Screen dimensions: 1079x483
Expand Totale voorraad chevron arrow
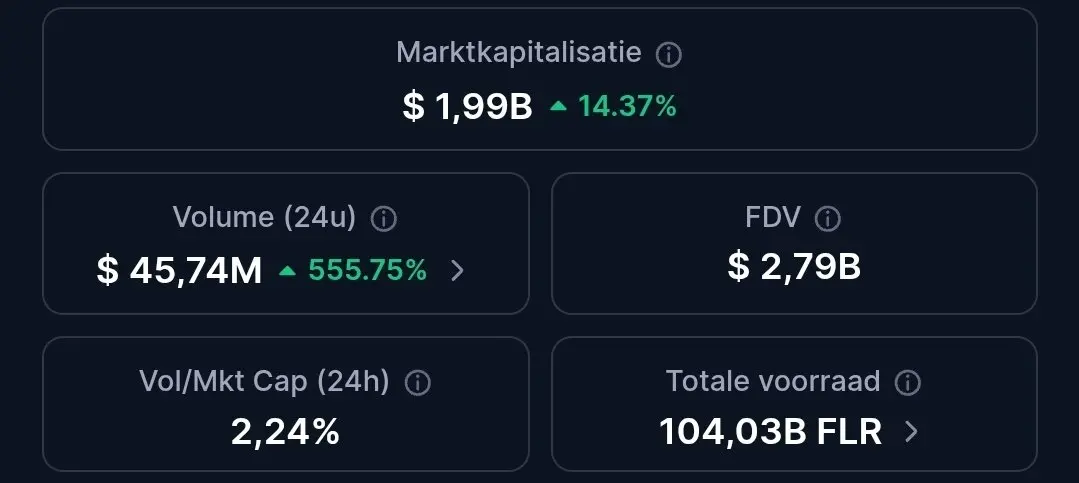click(911, 432)
